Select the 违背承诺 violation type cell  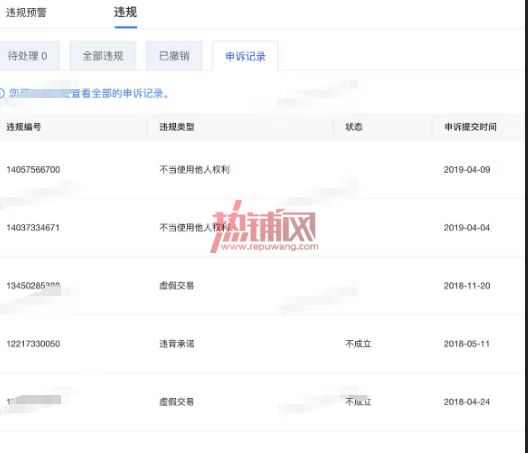coord(177,344)
